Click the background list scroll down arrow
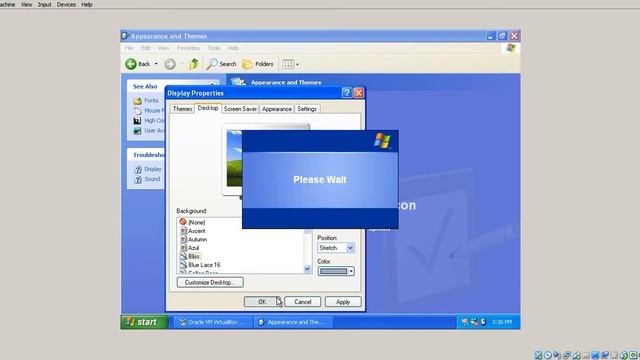640x360 pixels. click(307, 269)
